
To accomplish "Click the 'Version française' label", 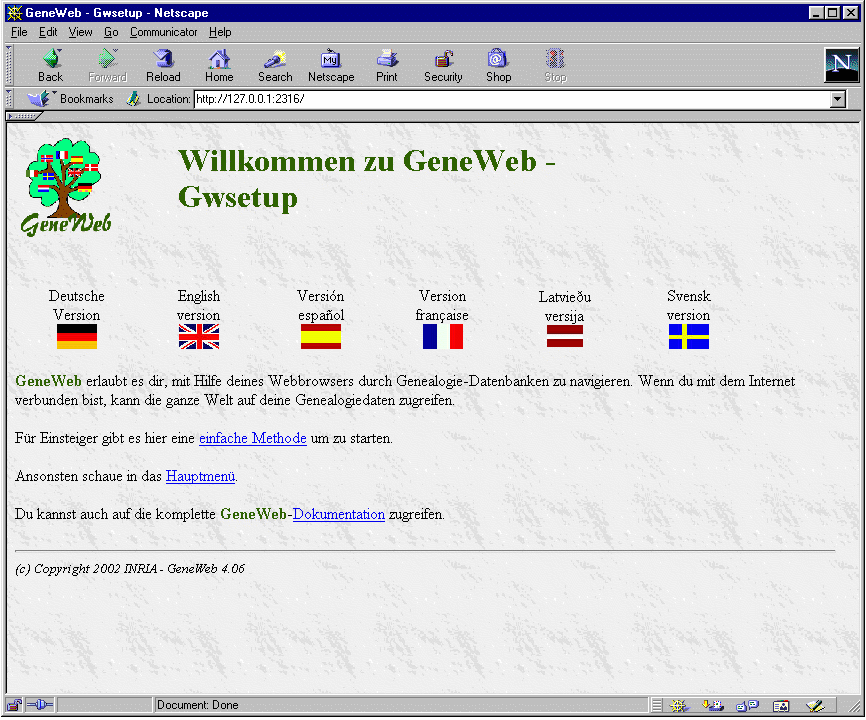I will [x=442, y=305].
